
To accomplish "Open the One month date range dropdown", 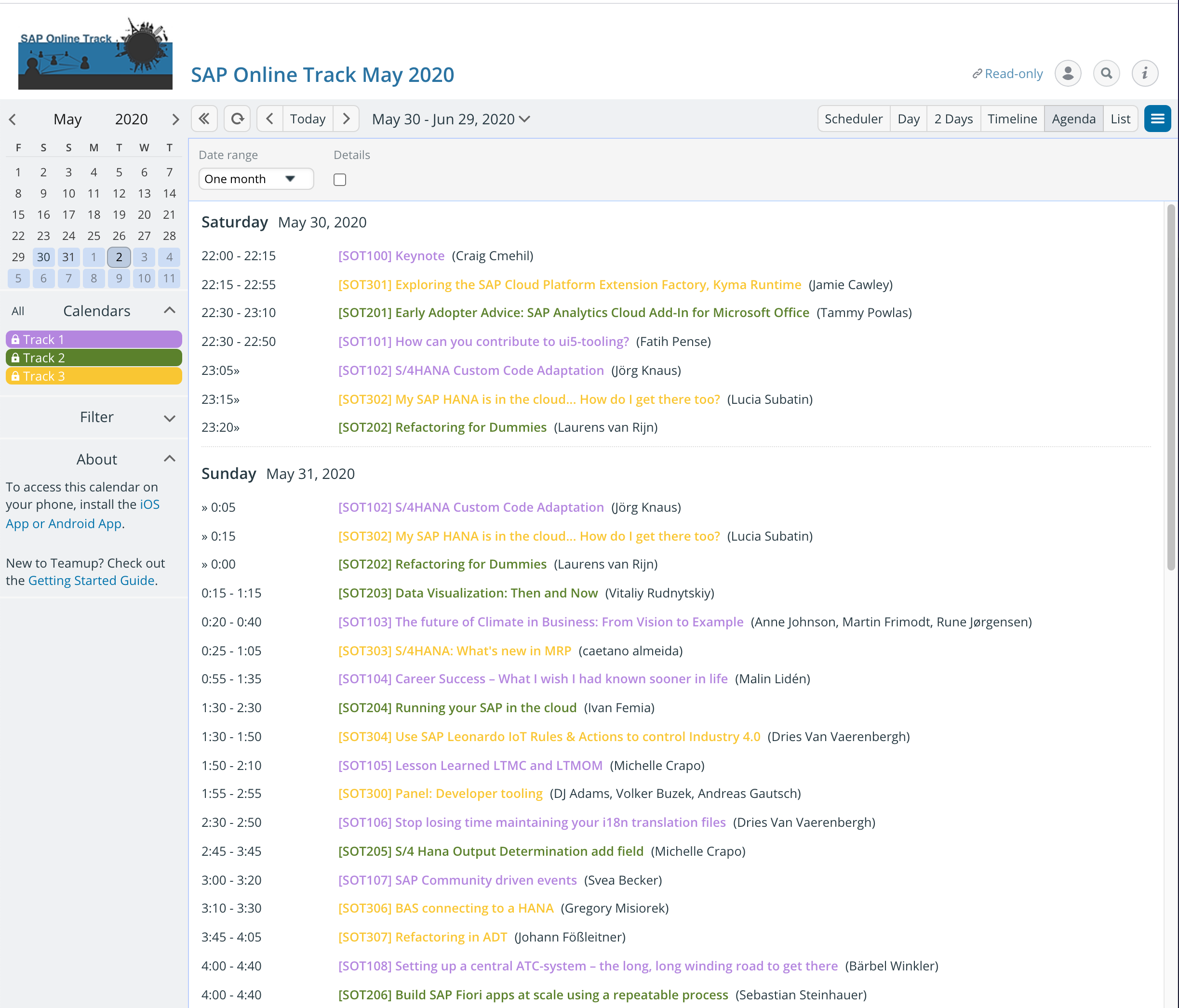I will (256, 179).
